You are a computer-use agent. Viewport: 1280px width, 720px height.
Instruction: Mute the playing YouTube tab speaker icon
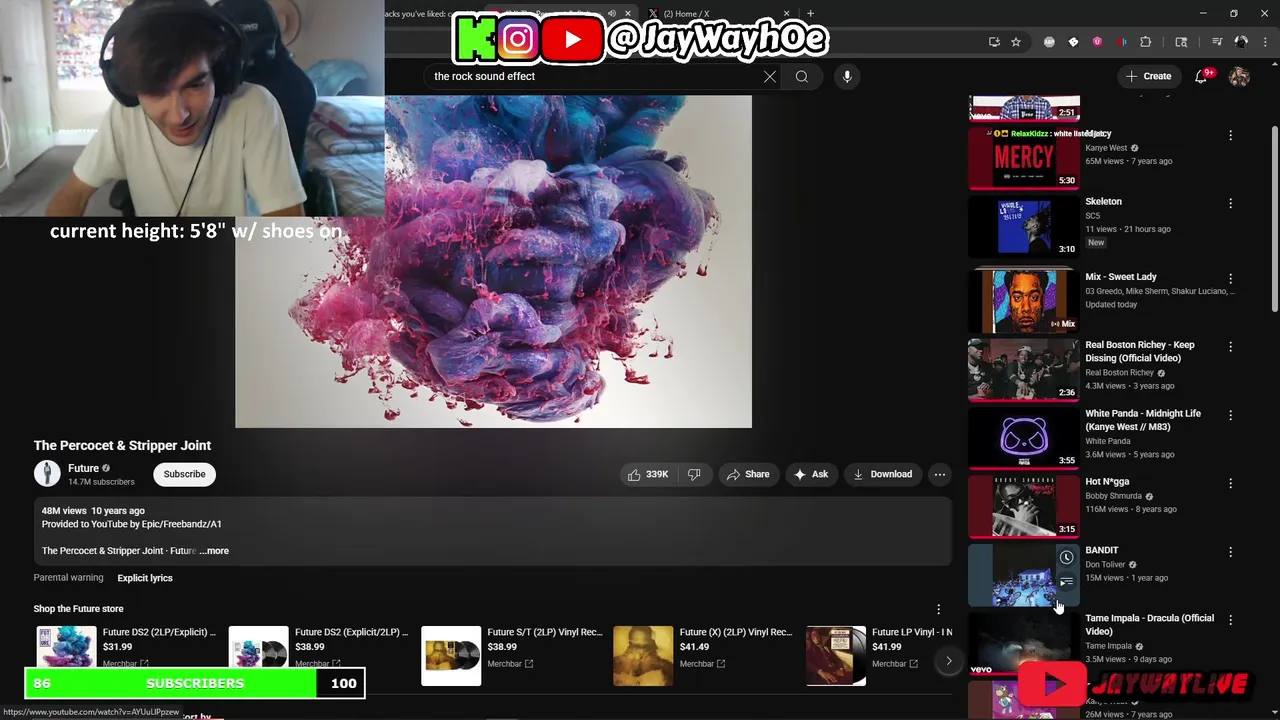click(x=612, y=14)
